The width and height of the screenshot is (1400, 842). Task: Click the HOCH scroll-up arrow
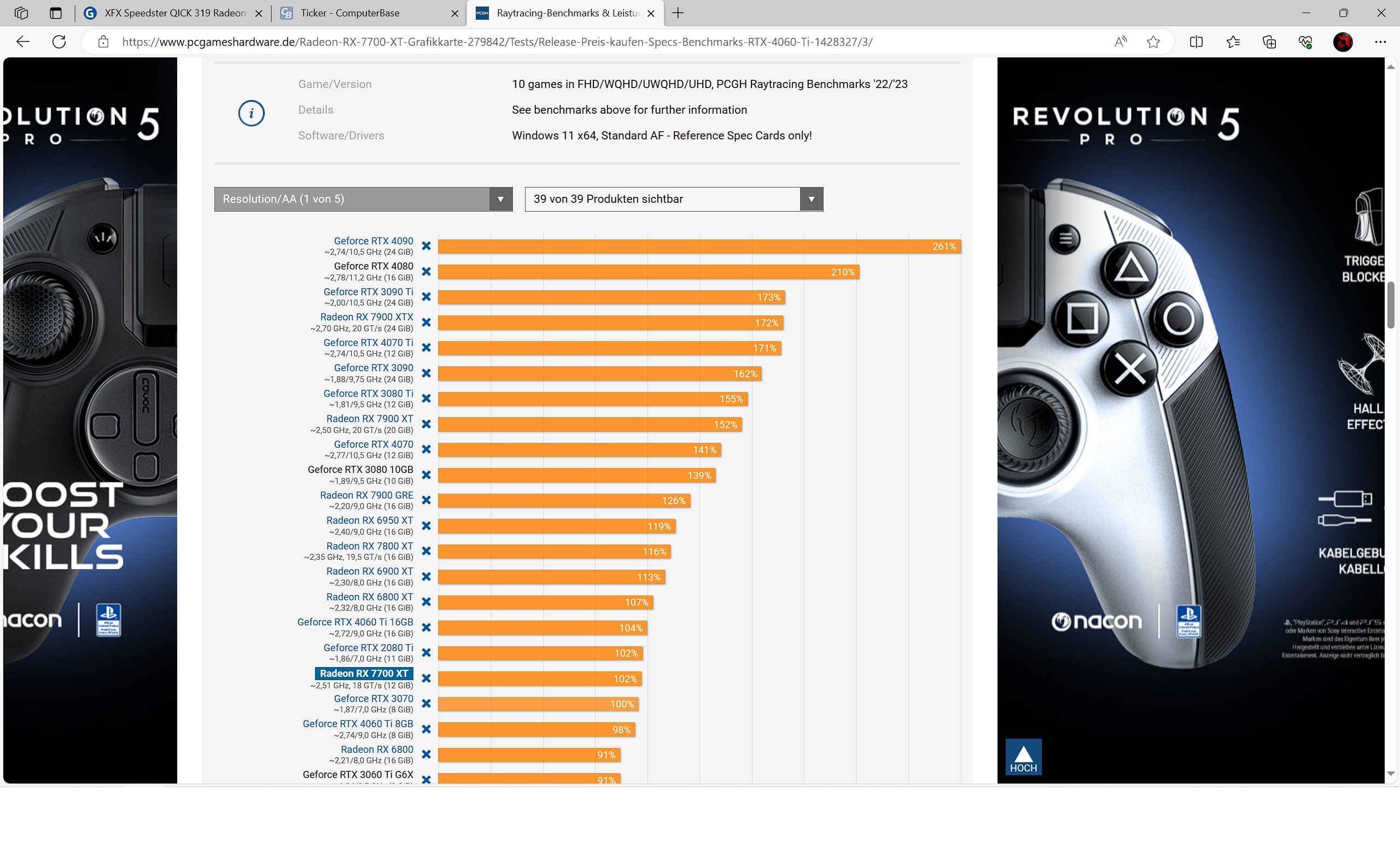[1023, 757]
